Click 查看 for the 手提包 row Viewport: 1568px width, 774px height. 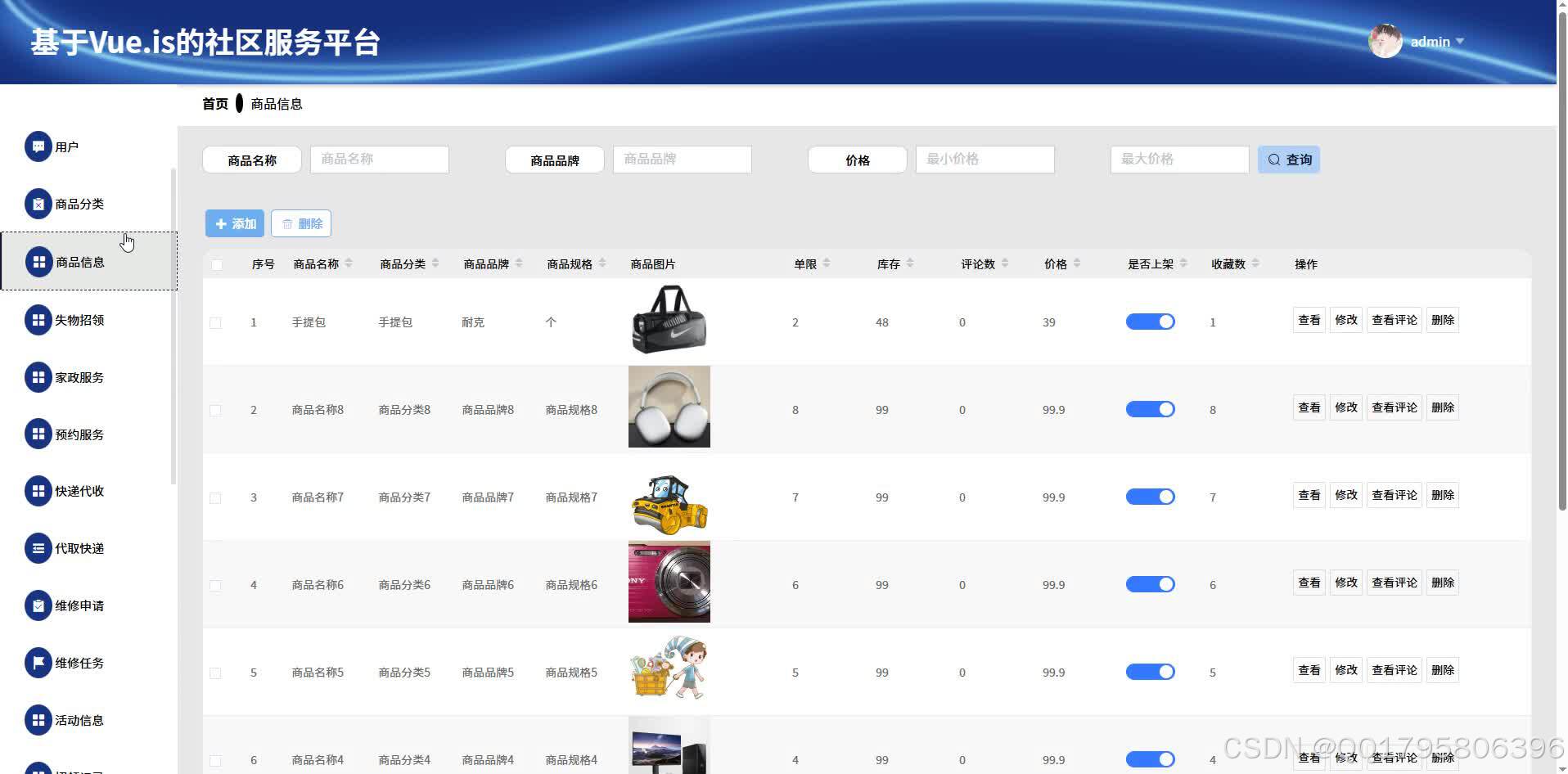point(1309,320)
